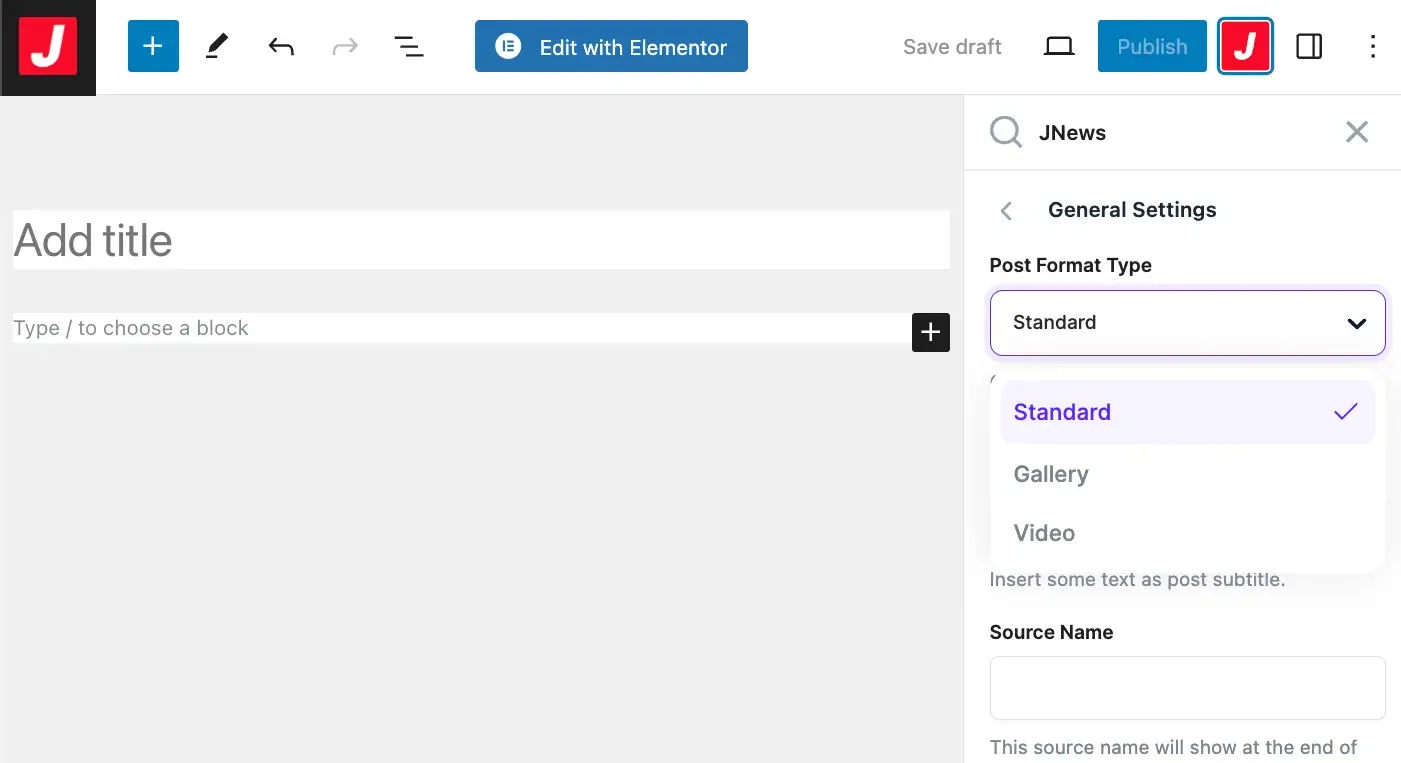
Task: Open the block inserter plus button
Action: pyautogui.click(x=153, y=47)
